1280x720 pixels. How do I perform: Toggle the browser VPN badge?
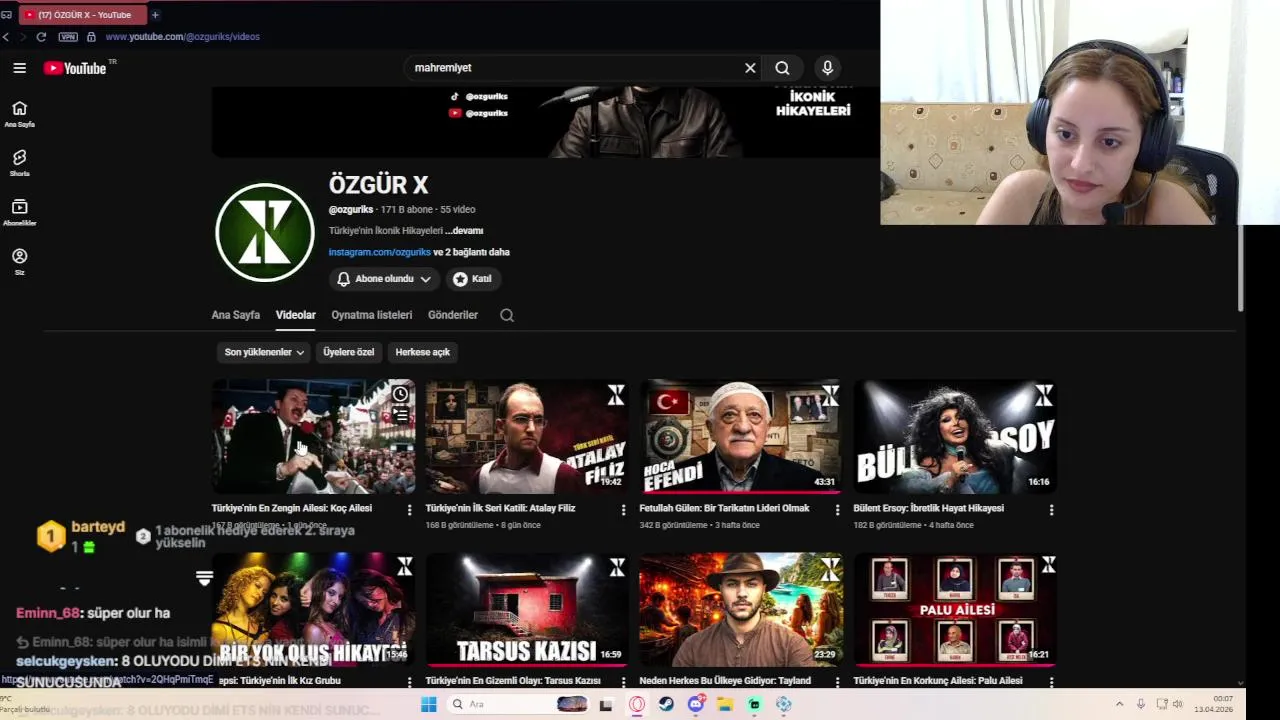click(68, 37)
